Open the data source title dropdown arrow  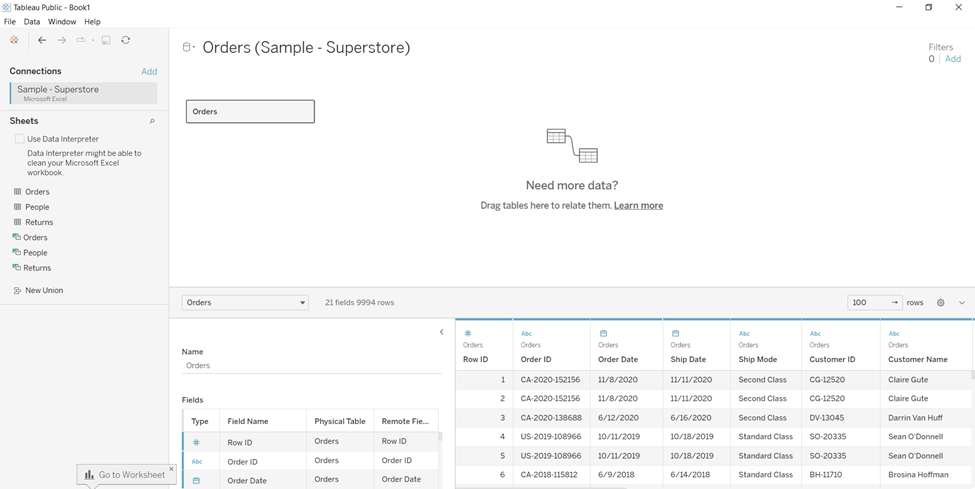195,47
